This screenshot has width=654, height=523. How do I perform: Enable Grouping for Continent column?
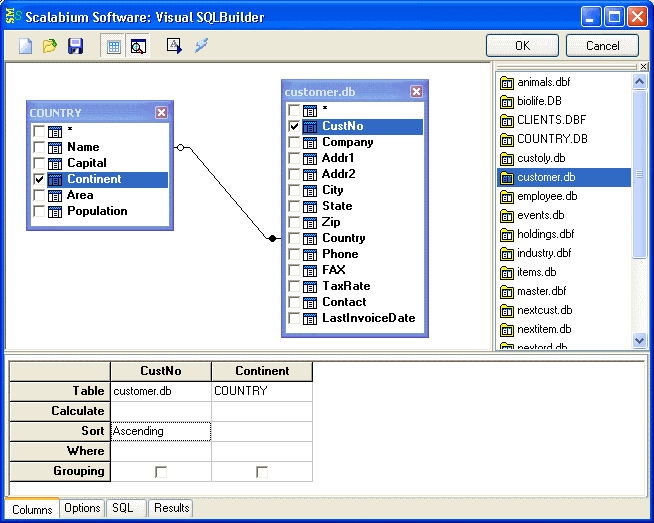point(262,472)
